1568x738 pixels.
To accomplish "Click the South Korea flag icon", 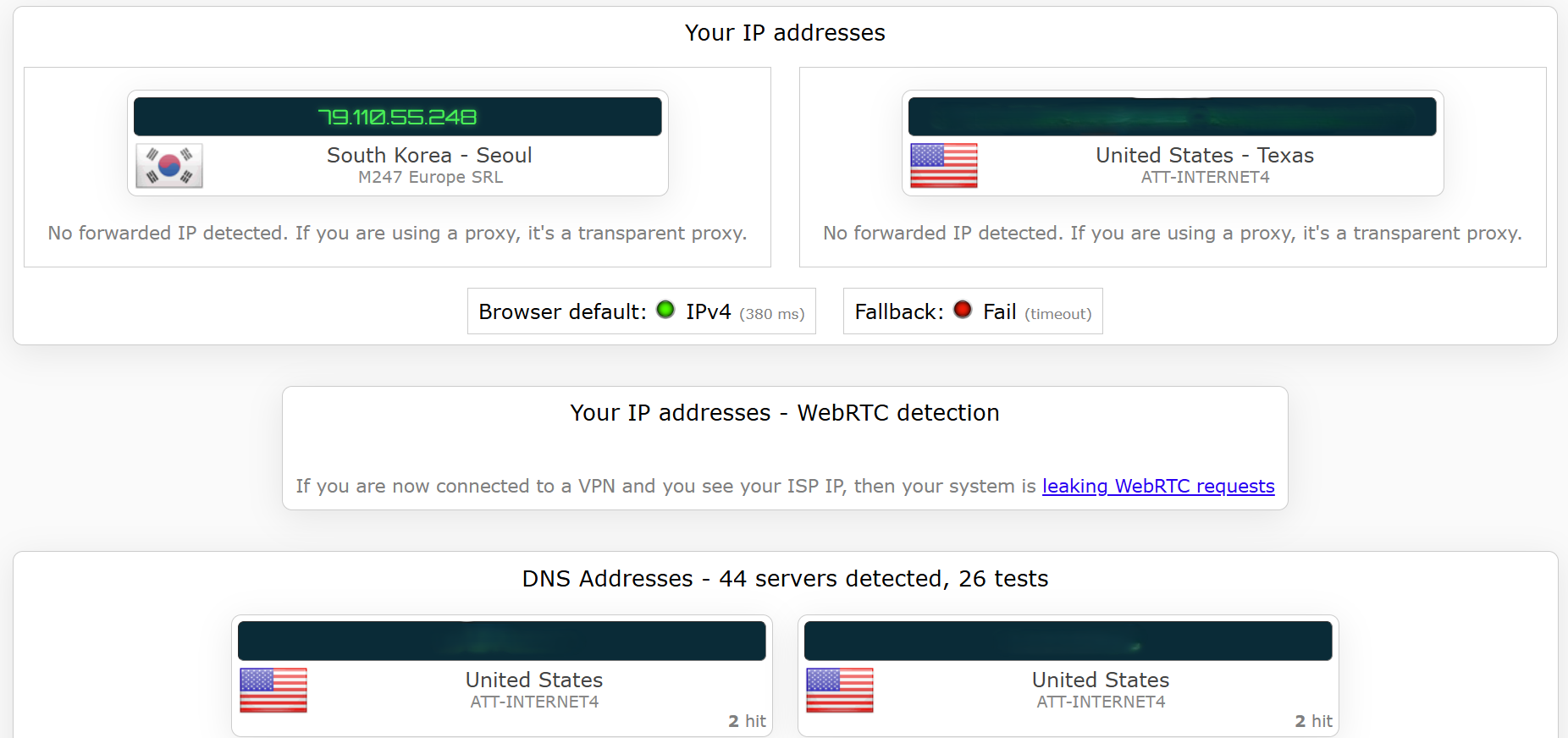I will pyautogui.click(x=169, y=165).
